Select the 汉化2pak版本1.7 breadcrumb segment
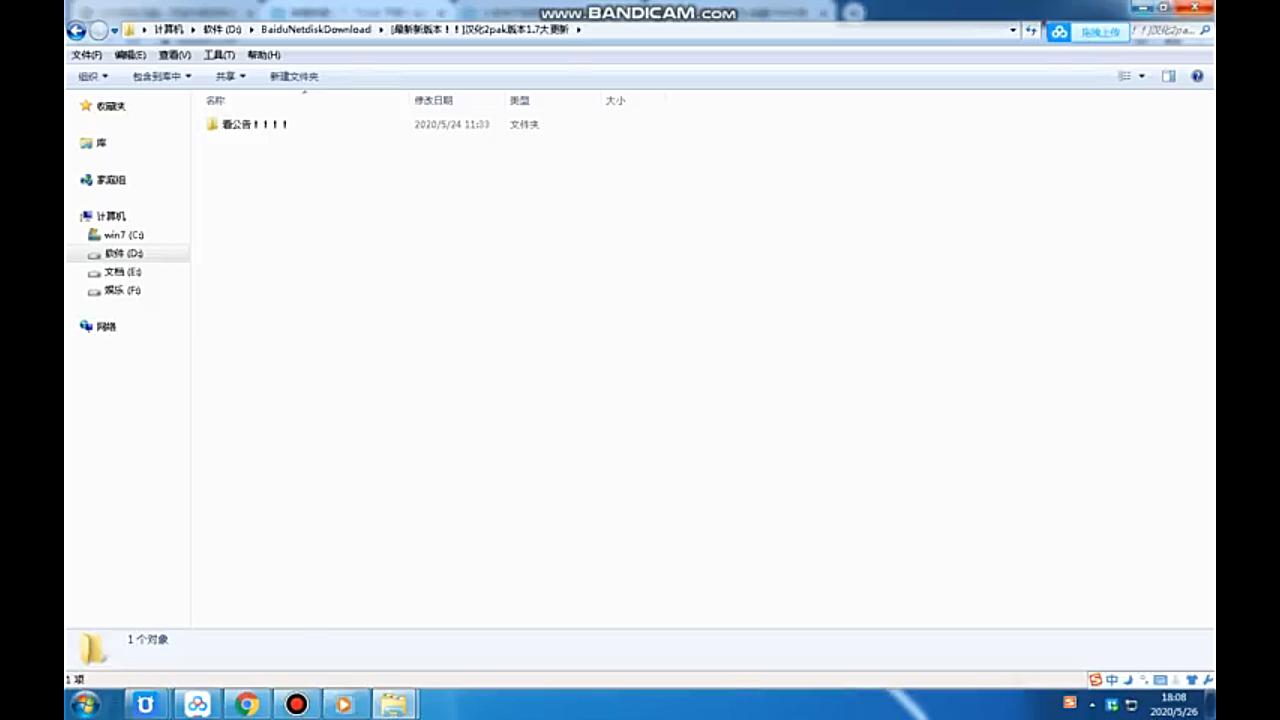The height and width of the screenshot is (720, 1280). (480, 30)
